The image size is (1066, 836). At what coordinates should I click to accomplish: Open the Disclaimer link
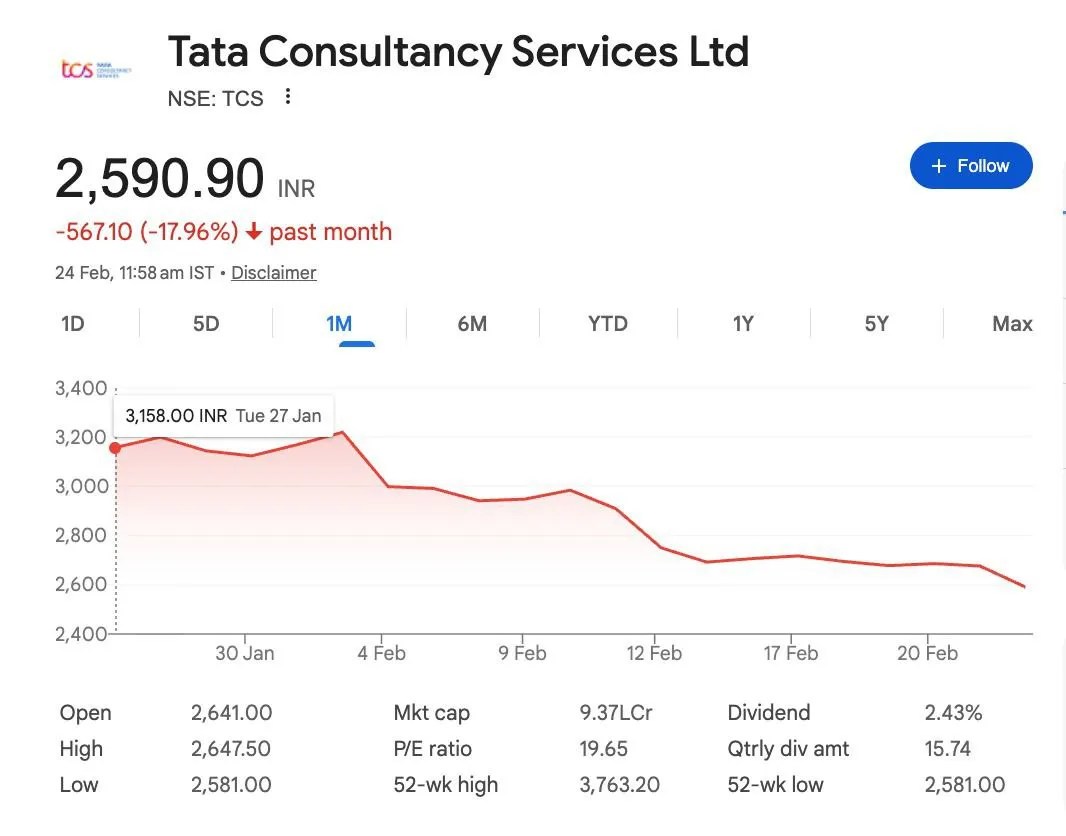(x=273, y=273)
